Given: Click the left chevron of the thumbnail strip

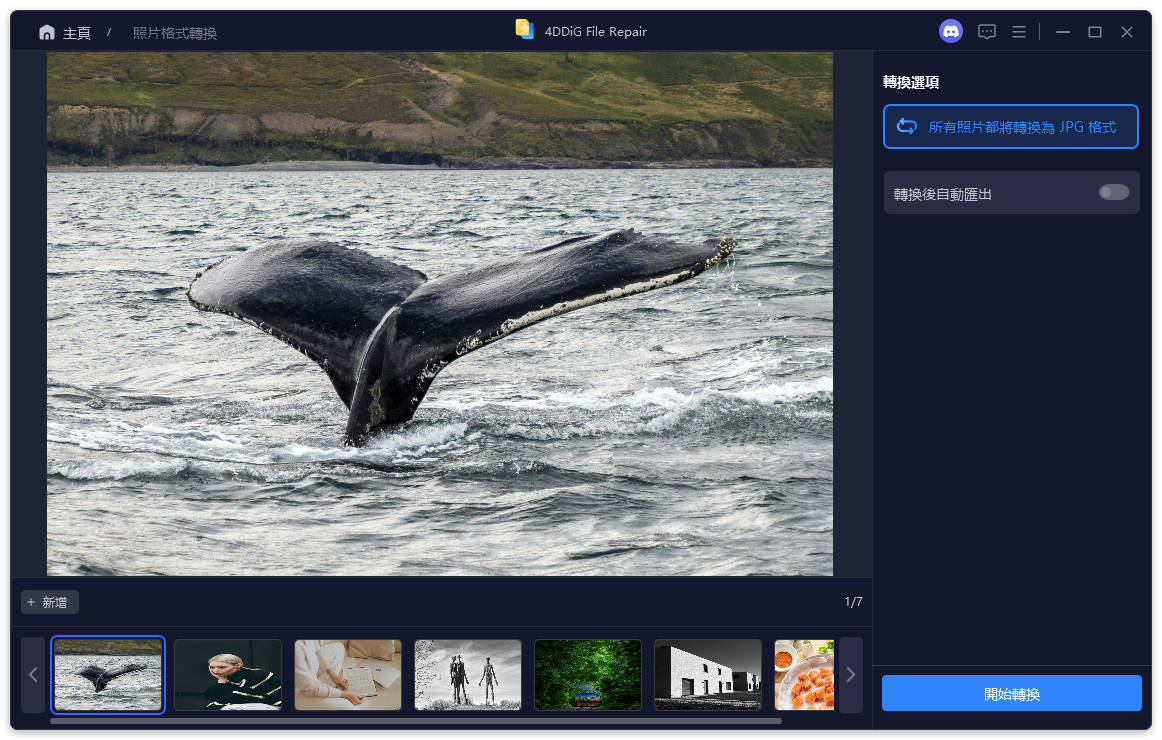Looking at the screenshot, I should click(x=33, y=675).
